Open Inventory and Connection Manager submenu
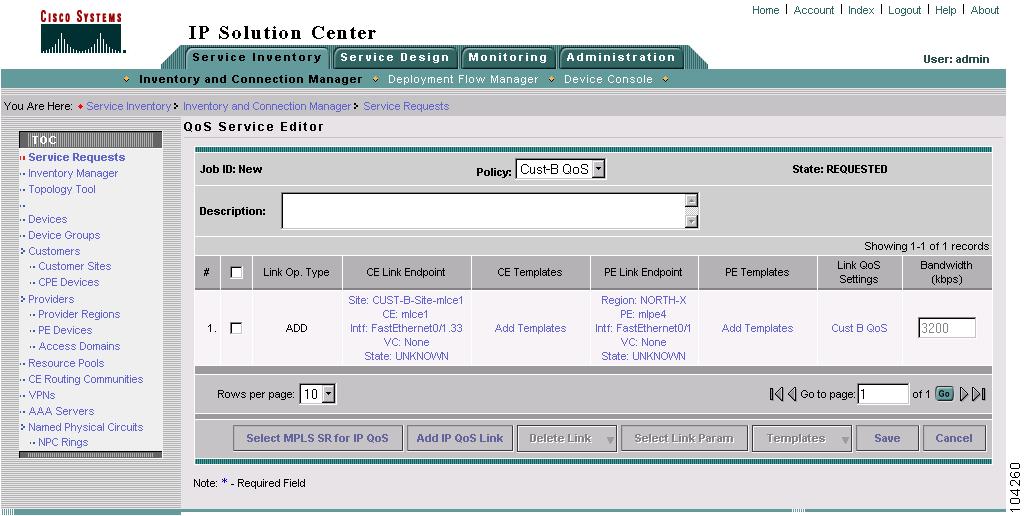This screenshot has height=516, width=1024. (250, 79)
